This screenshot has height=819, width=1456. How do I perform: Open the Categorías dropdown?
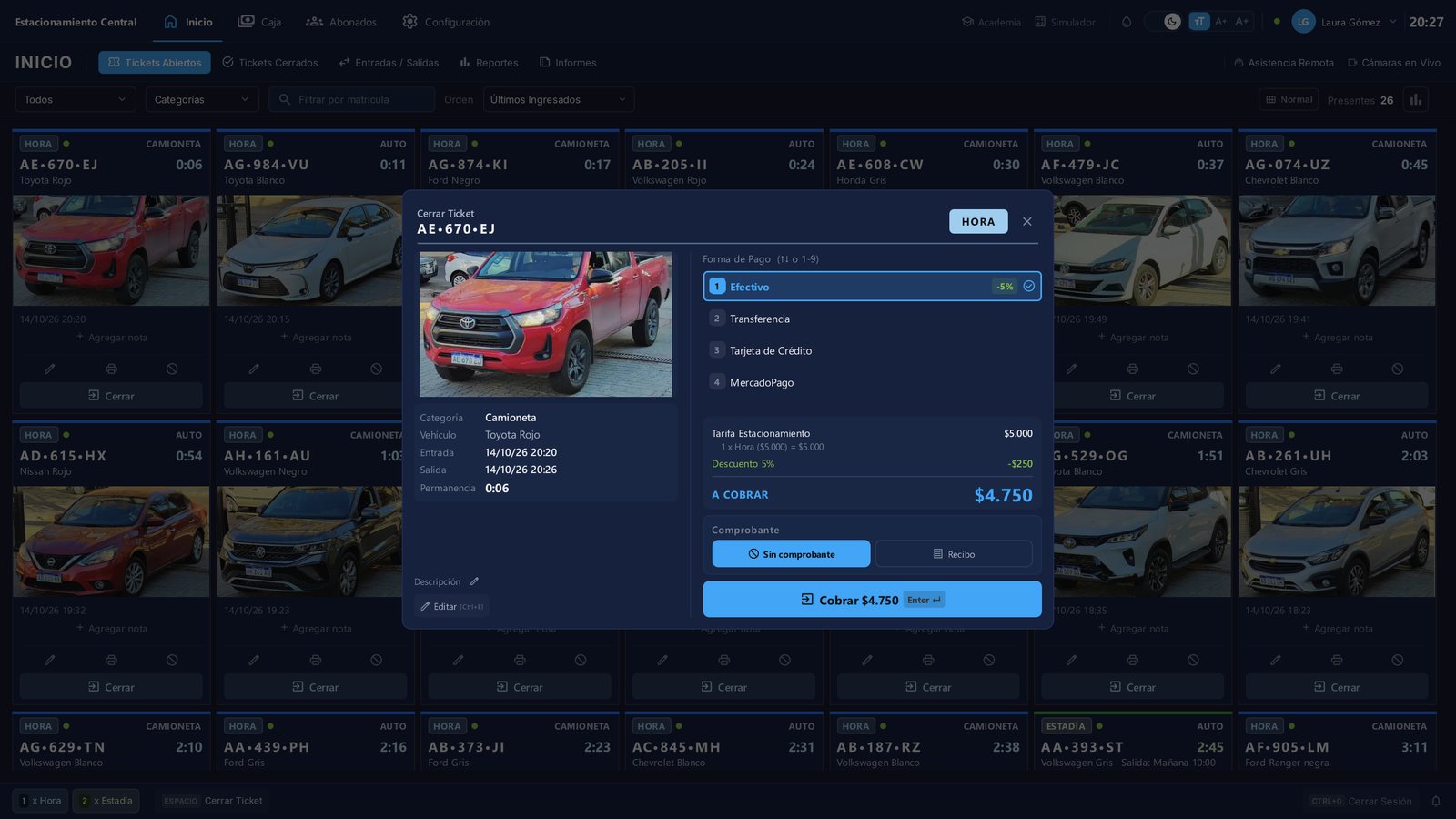point(202,99)
